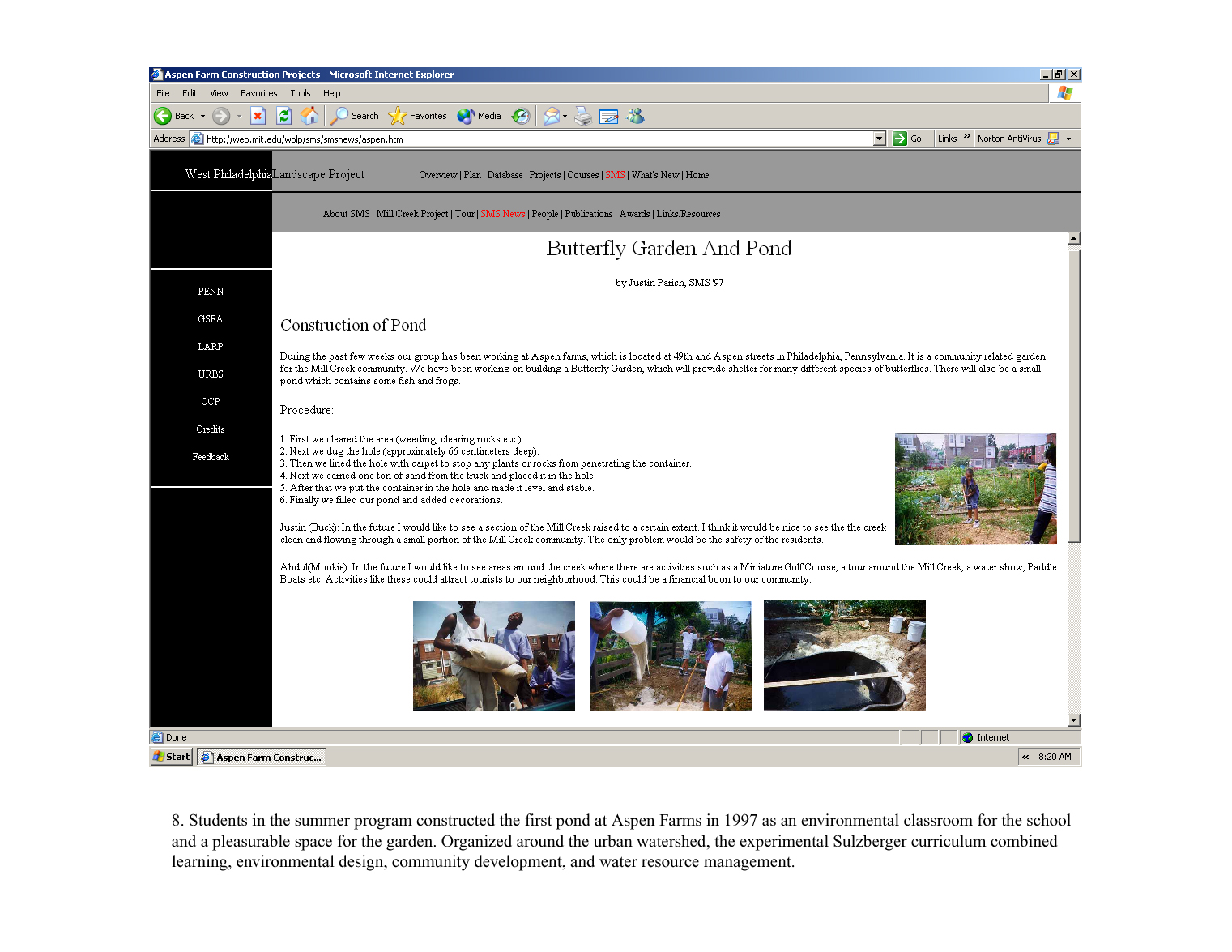Open the Media toolbar button
The image size is (1232, 952).
(x=480, y=116)
